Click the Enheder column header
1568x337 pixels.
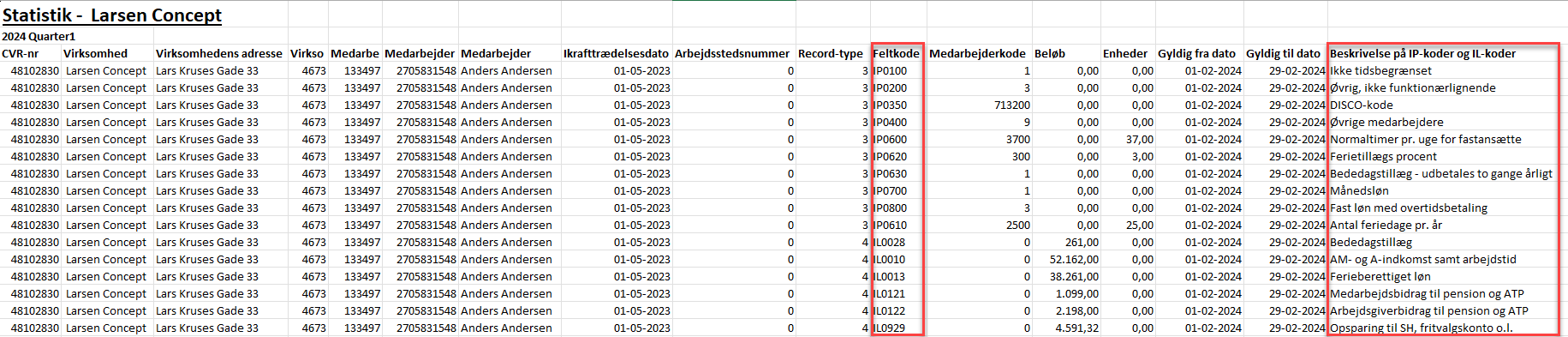[x=1125, y=53]
